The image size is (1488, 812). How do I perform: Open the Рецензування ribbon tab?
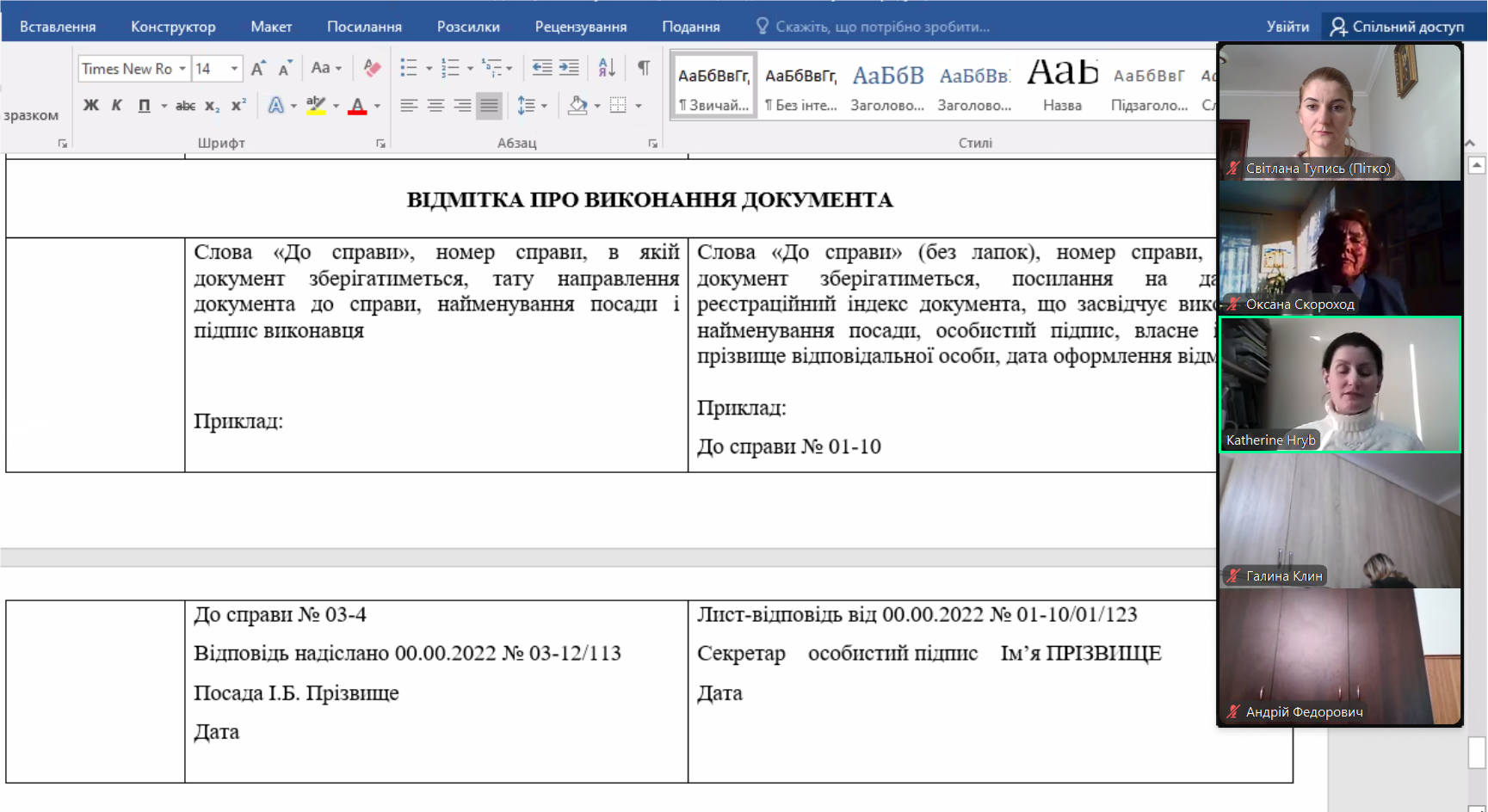click(580, 27)
